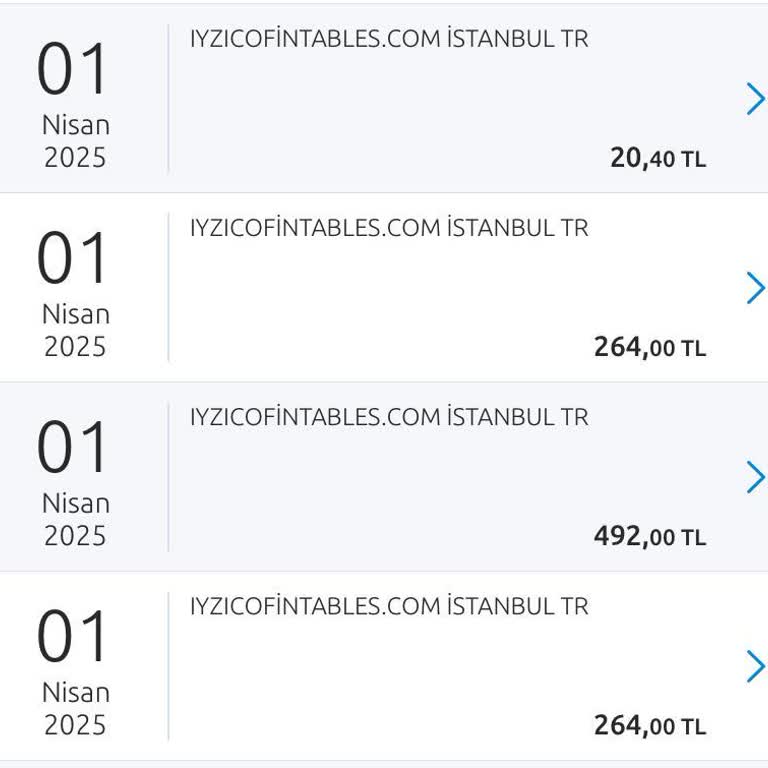Expand the last transaction row's chevron arrow

[x=755, y=666]
